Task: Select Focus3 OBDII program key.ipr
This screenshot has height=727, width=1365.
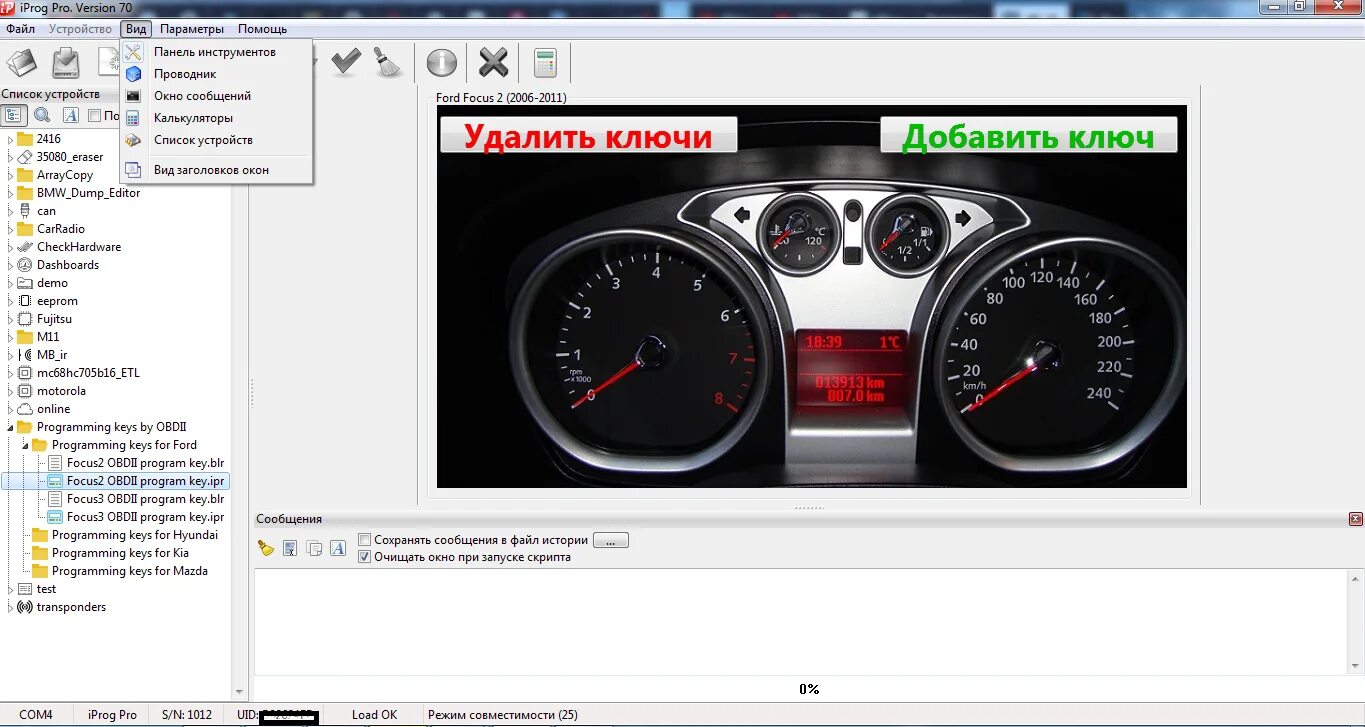Action: coord(145,517)
